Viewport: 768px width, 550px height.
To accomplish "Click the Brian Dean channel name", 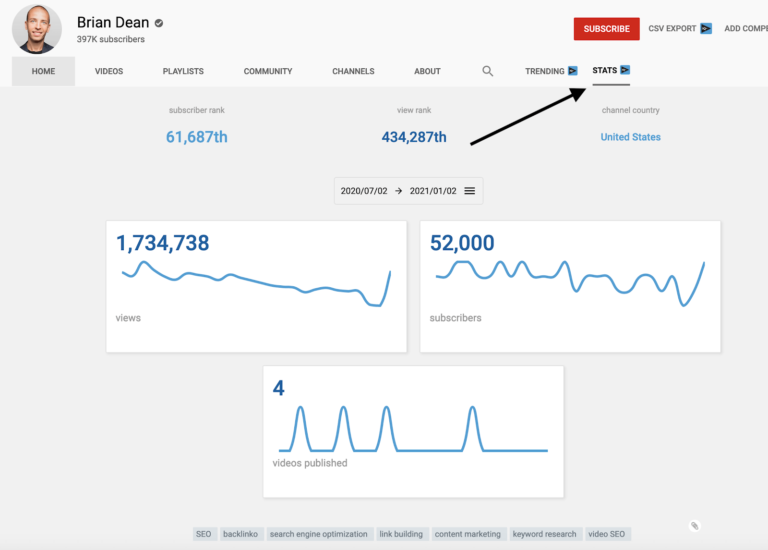I will point(113,23).
